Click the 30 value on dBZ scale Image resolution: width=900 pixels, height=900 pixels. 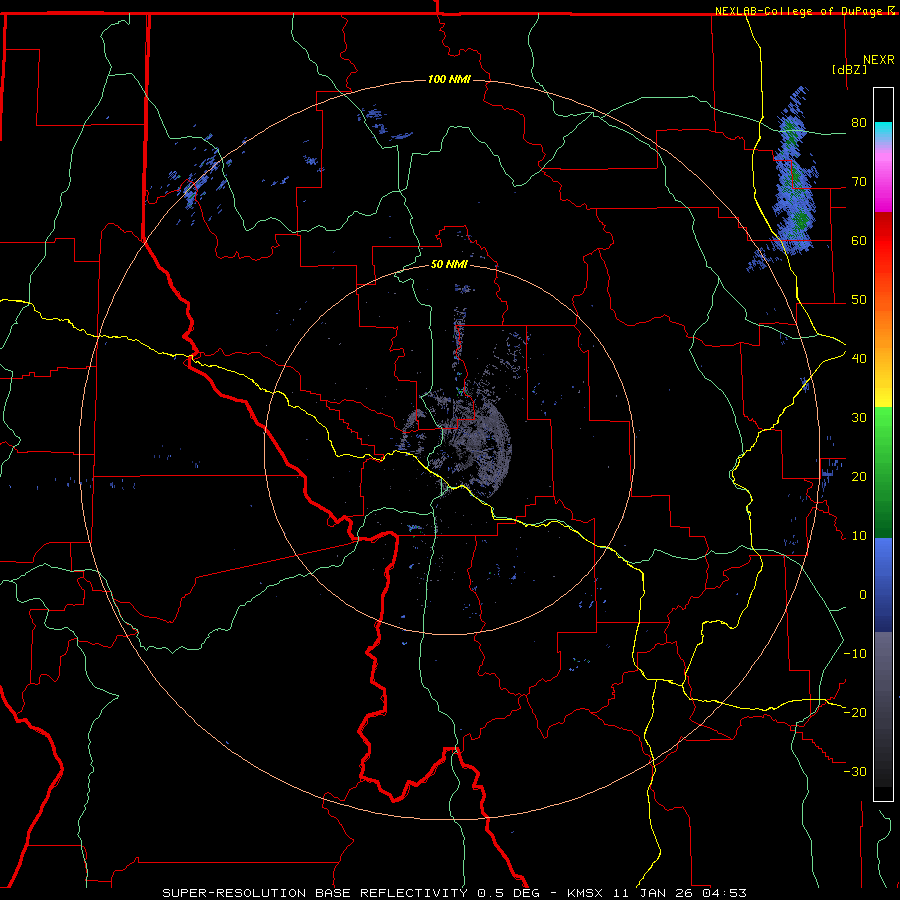(859, 418)
